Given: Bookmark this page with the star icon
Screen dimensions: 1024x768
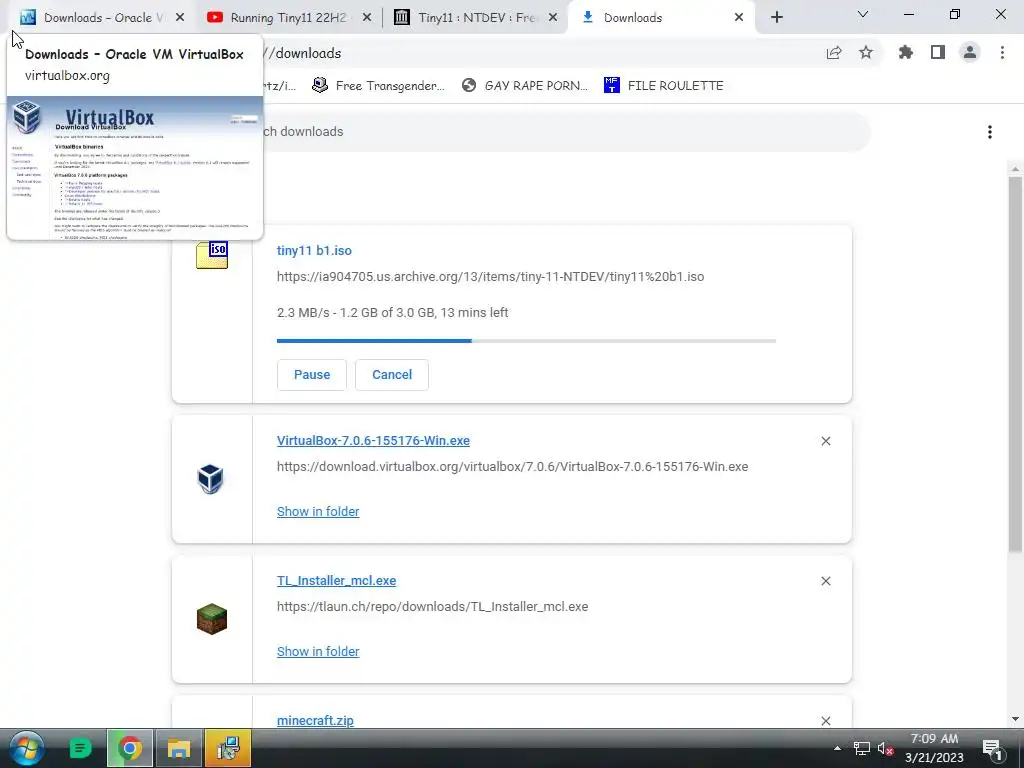Looking at the screenshot, I should pos(866,53).
